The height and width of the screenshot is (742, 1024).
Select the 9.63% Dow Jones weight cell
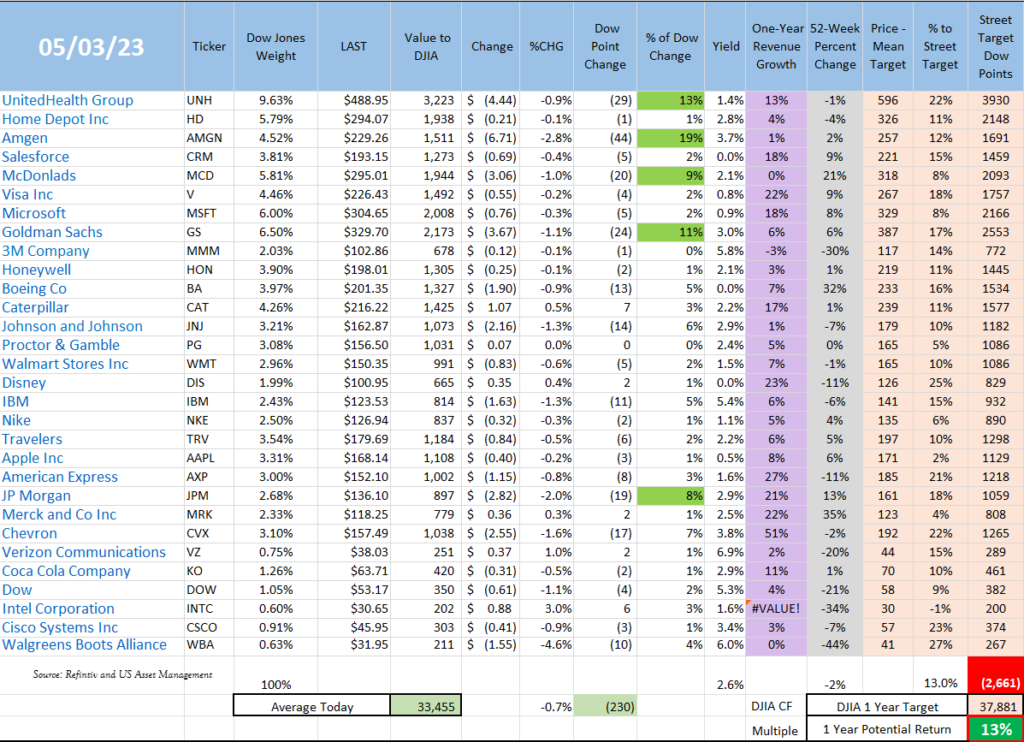point(276,101)
